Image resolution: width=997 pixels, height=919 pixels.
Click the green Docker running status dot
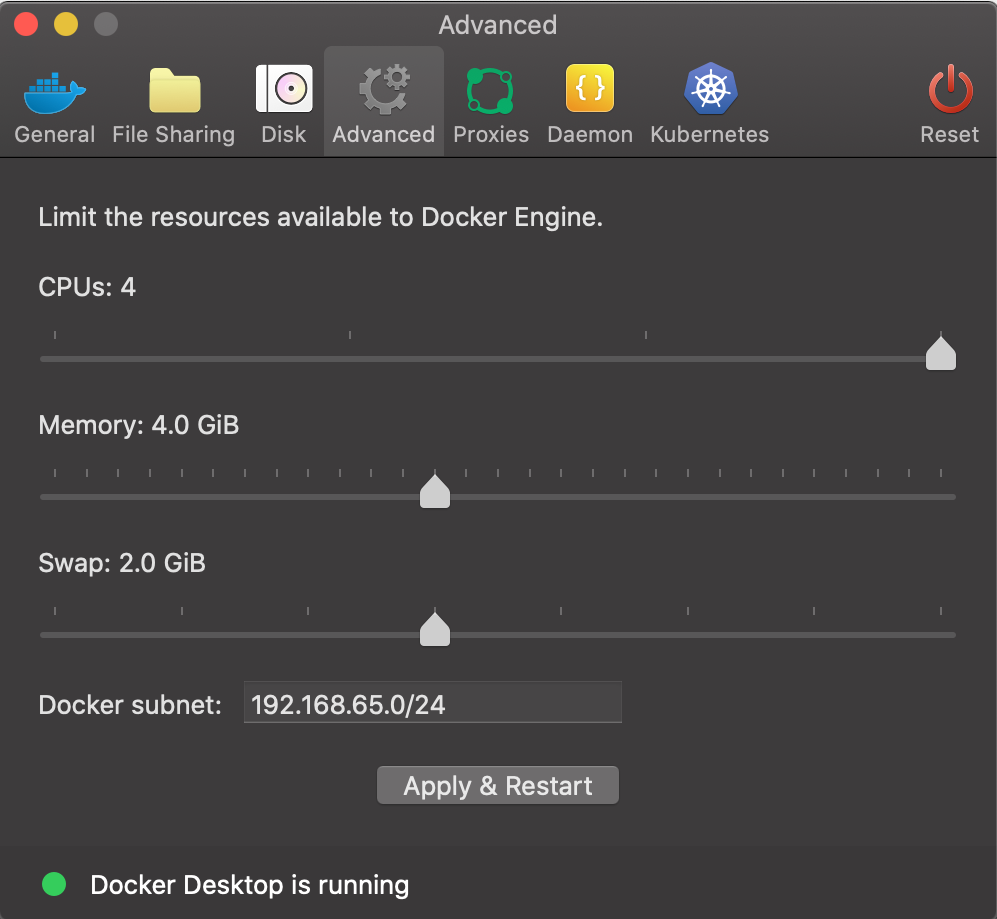pos(54,884)
